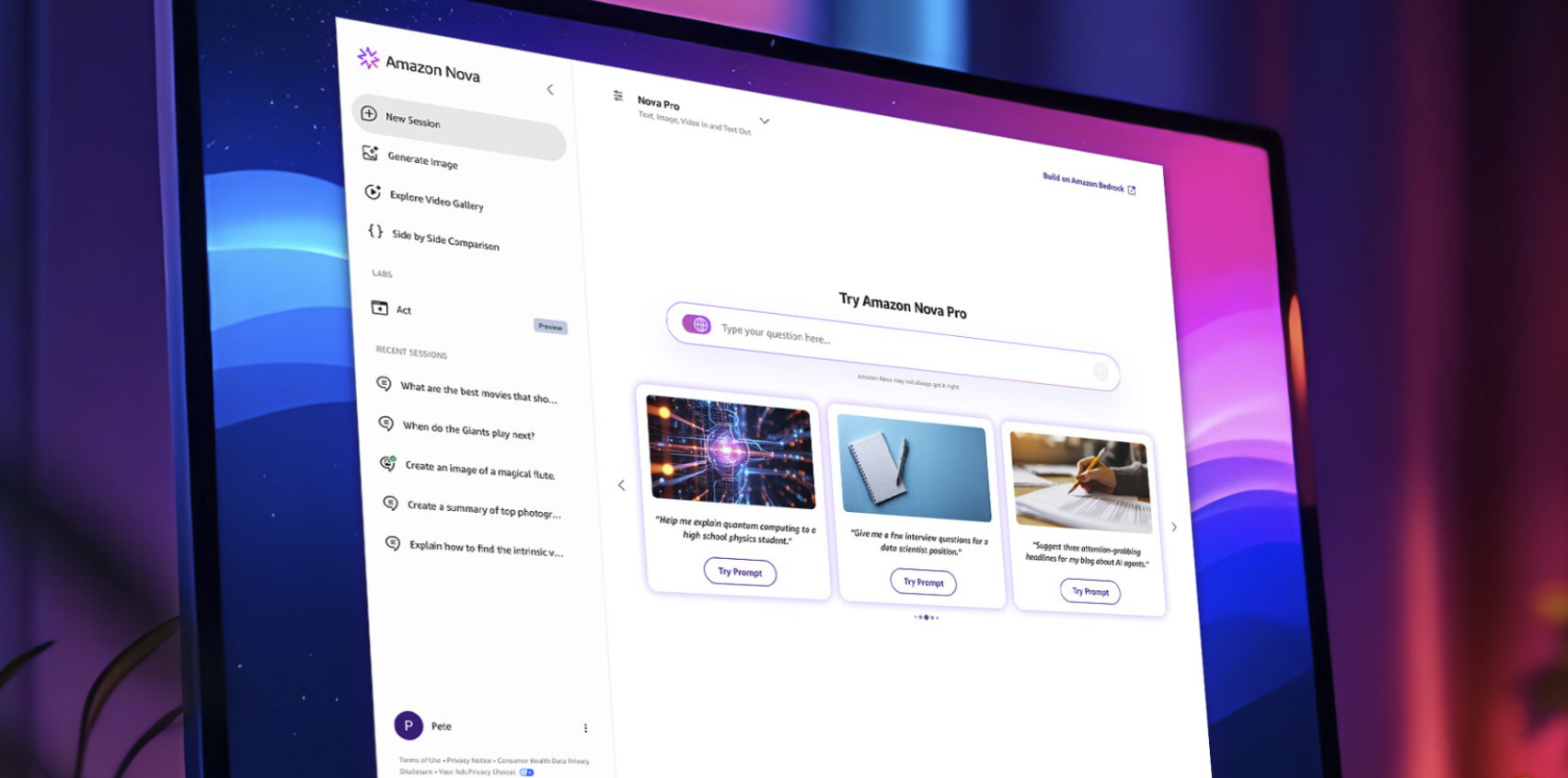Open the Privacy Notice link

(469, 761)
